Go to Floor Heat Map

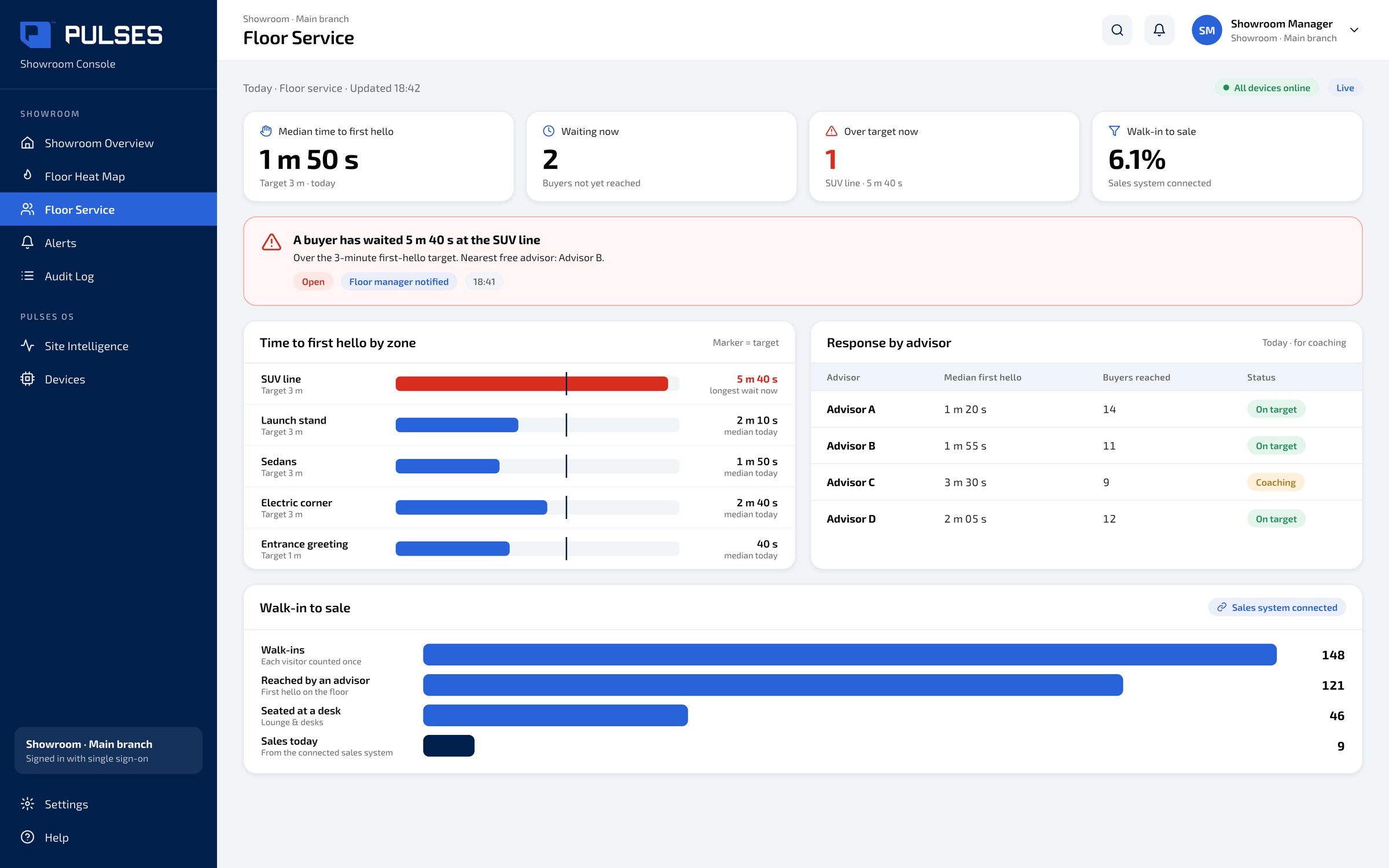(x=108, y=176)
